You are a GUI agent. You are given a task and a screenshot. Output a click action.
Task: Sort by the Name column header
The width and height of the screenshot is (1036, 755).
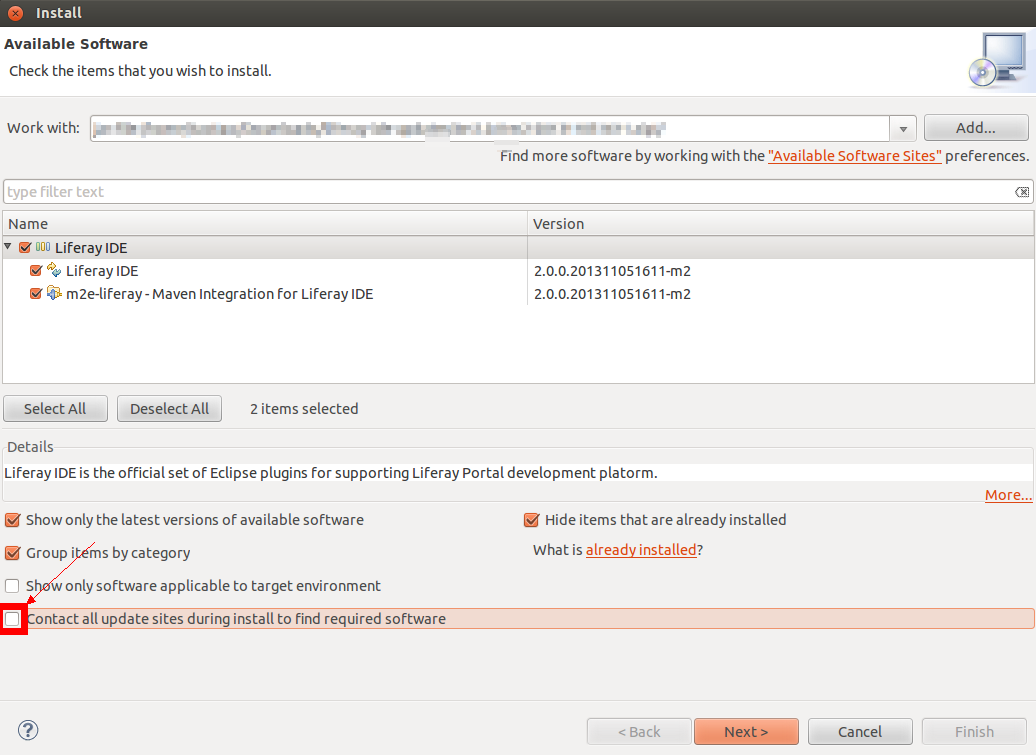click(264, 224)
